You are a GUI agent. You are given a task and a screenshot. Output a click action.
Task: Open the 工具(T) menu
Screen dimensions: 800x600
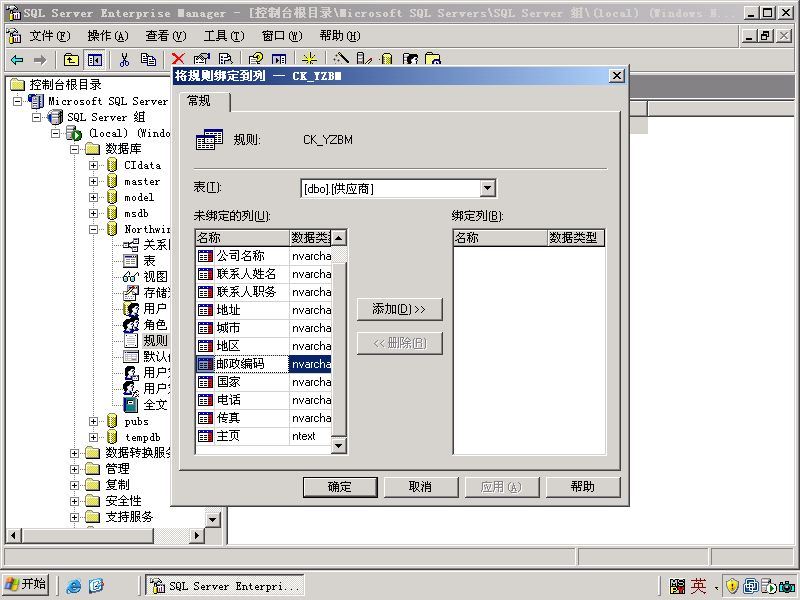pos(224,36)
